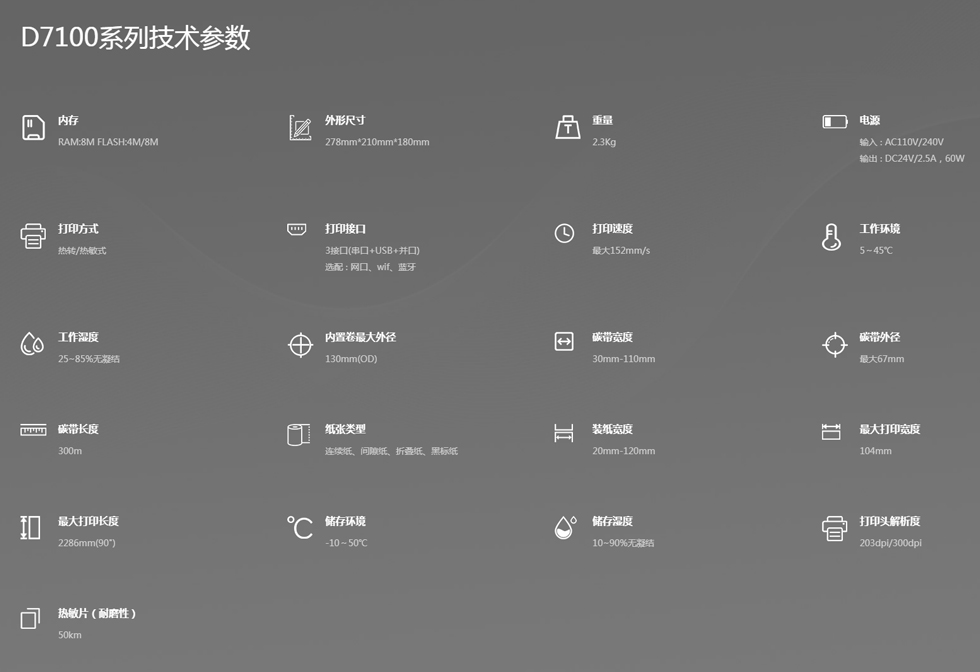Click the length icon beside 最大打印长度
This screenshot has height=672, width=980.
tap(30, 528)
